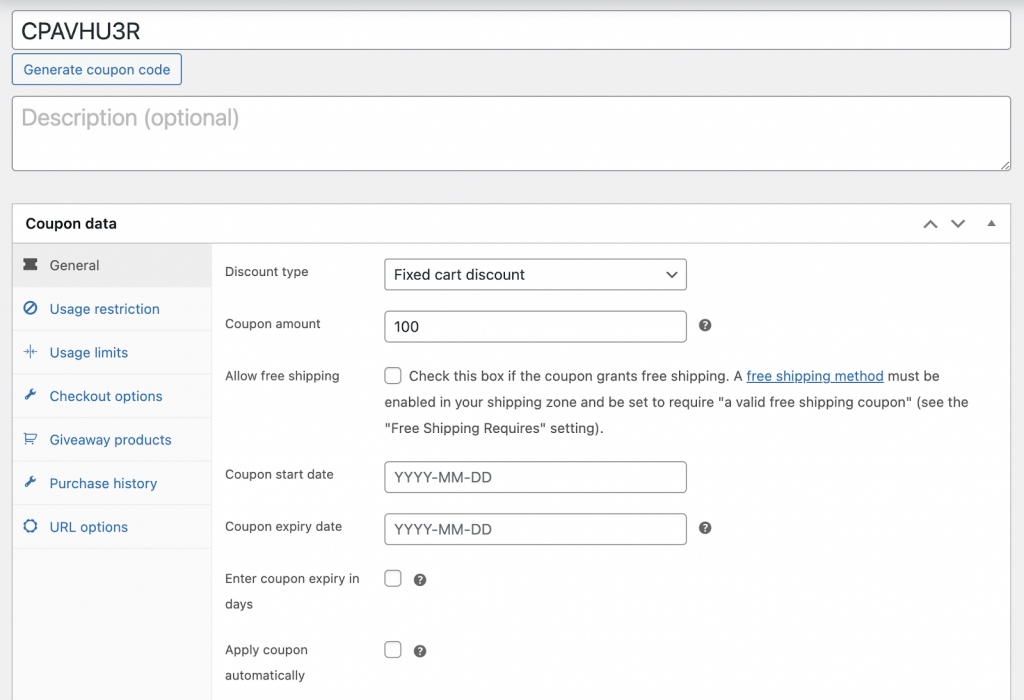Click the Giveaway products cart icon
Screen dimensions: 1024x700
coord(30,439)
